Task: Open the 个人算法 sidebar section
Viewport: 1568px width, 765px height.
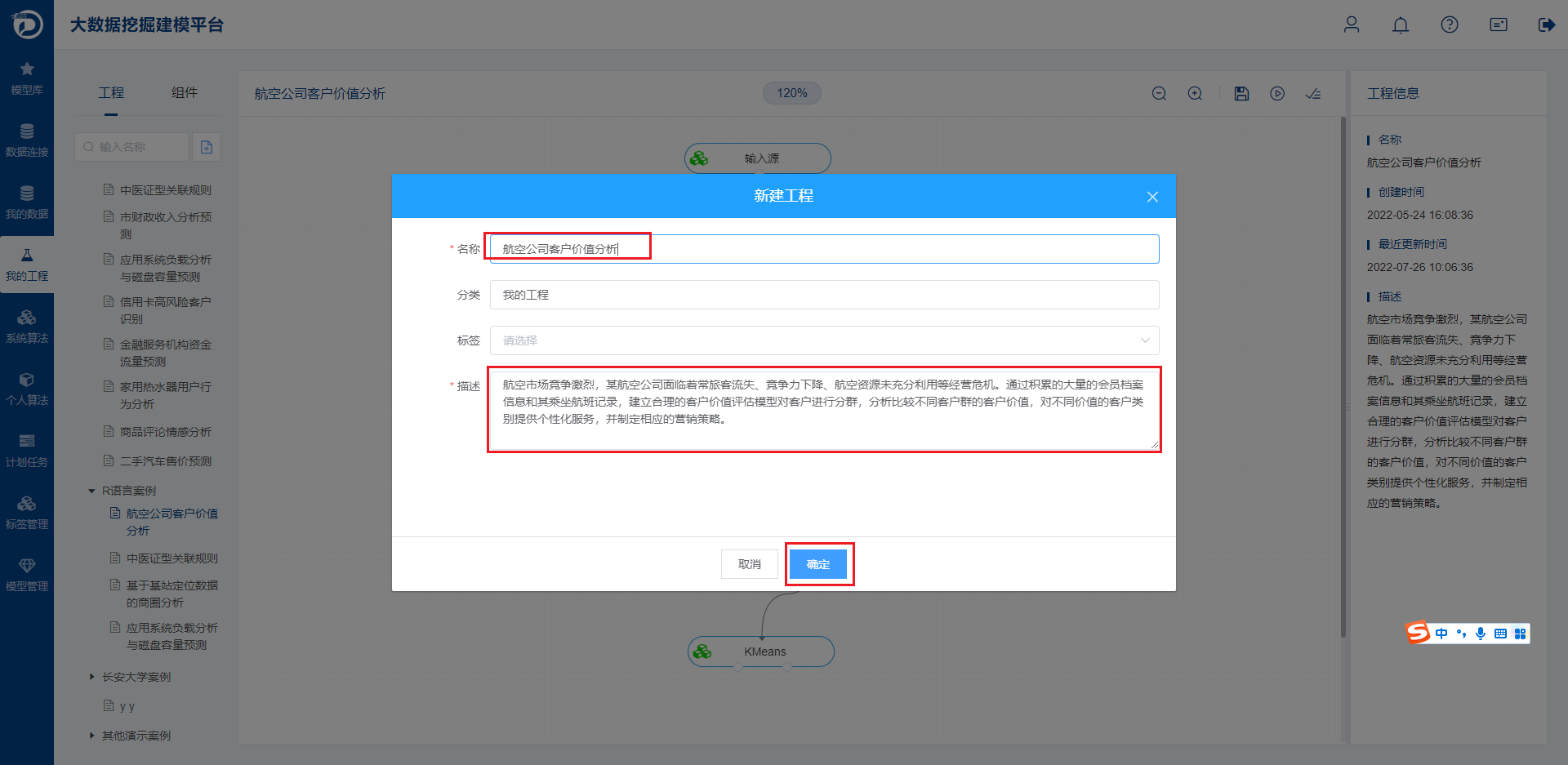Action: 27,389
